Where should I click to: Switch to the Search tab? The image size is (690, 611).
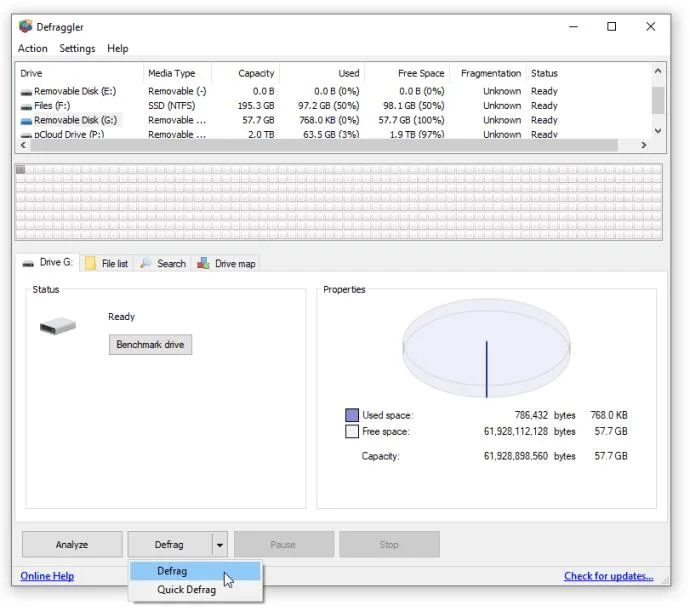click(x=163, y=263)
